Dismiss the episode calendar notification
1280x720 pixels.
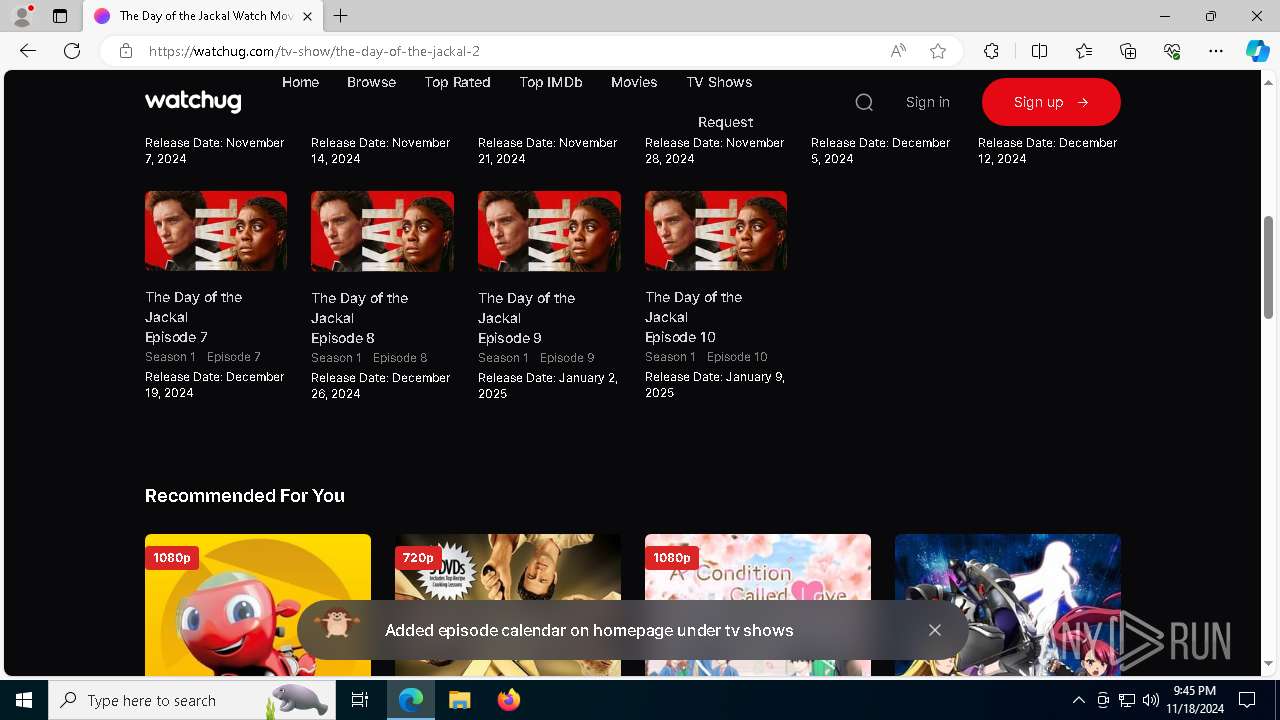pos(935,630)
